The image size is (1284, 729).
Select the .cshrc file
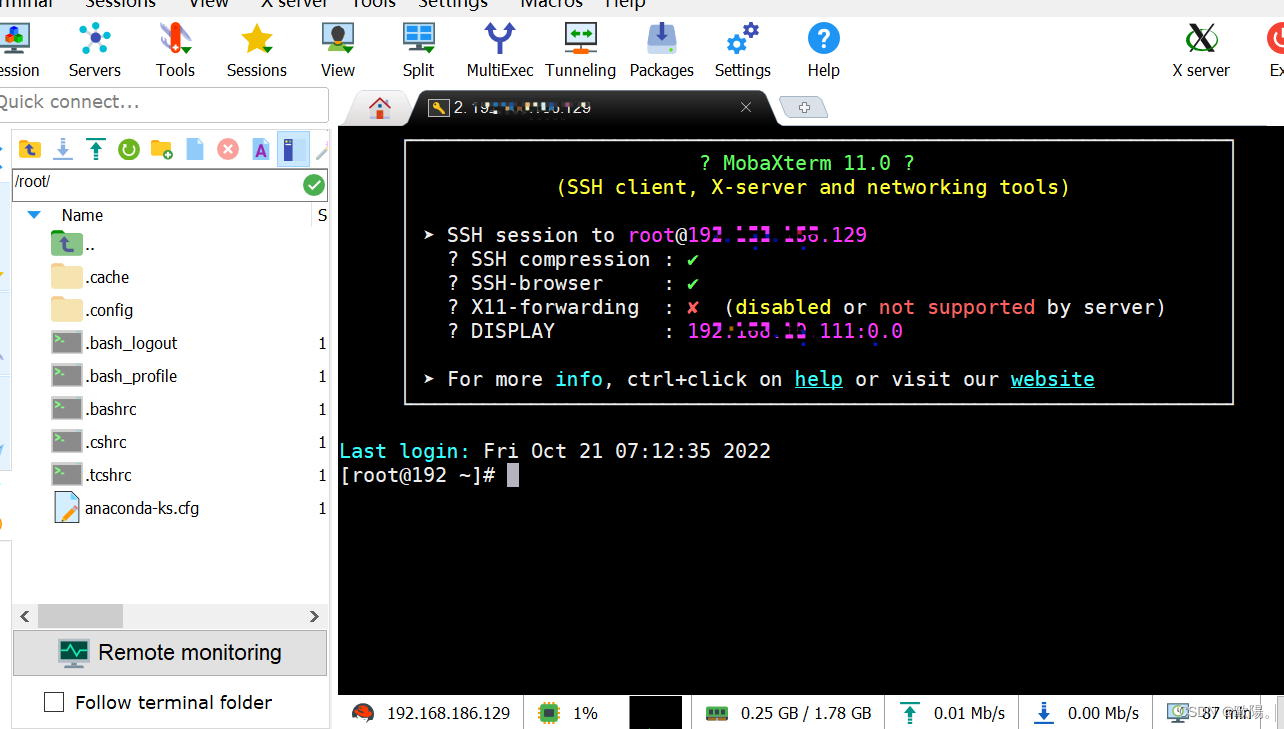click(x=89, y=442)
